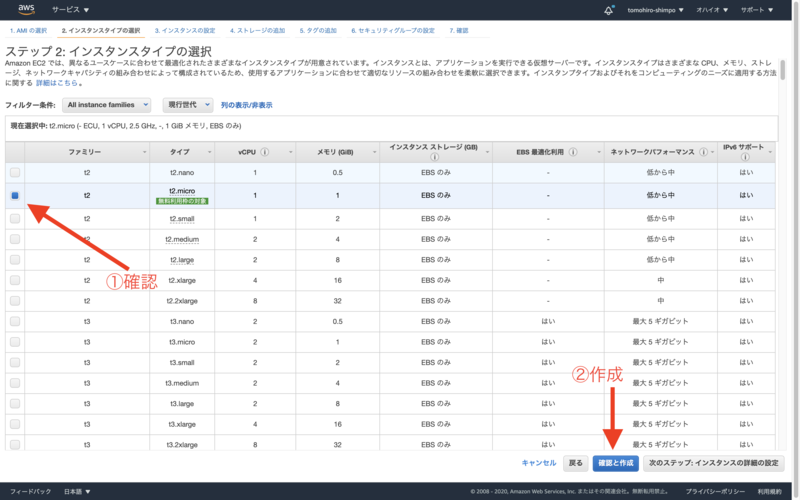Open the 詳細はこちら link

pyautogui.click(x=57, y=83)
